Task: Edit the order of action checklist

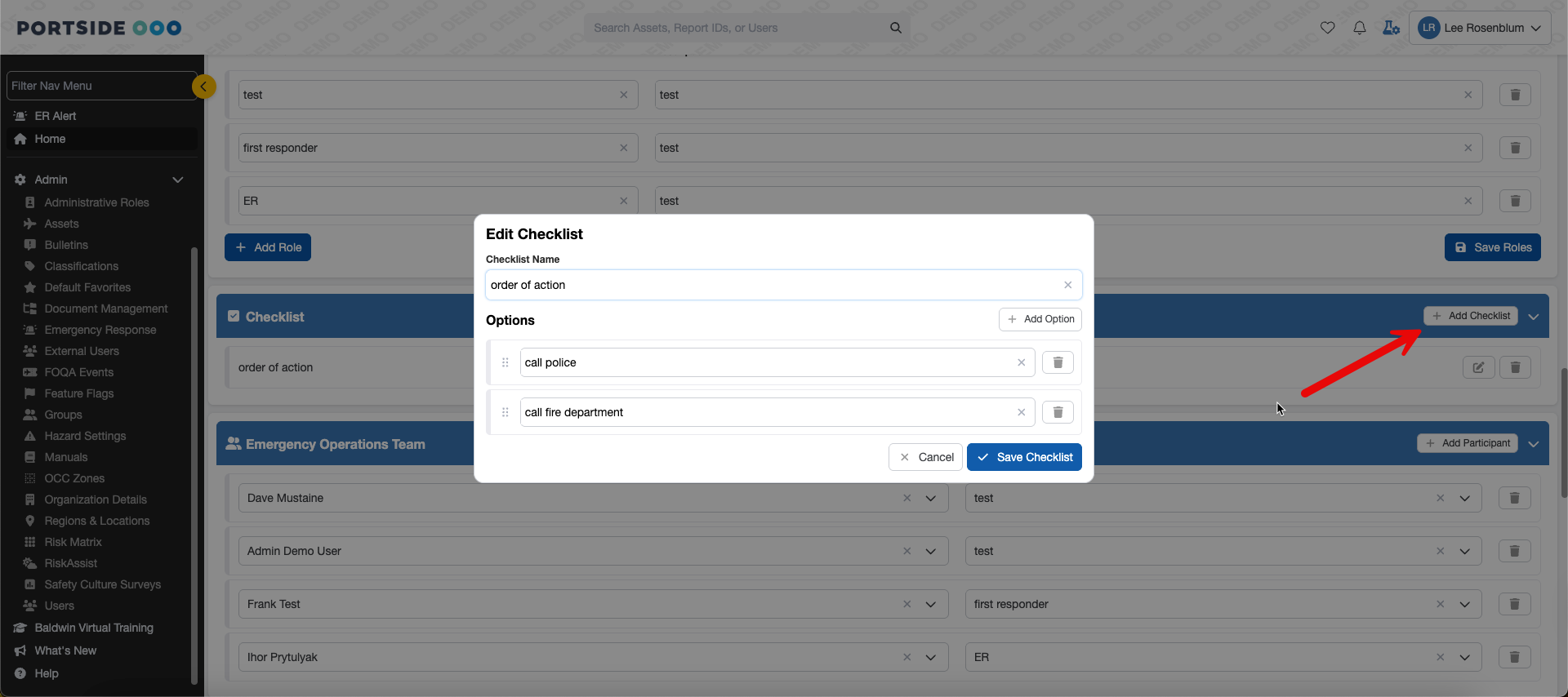Action: pyautogui.click(x=1478, y=367)
